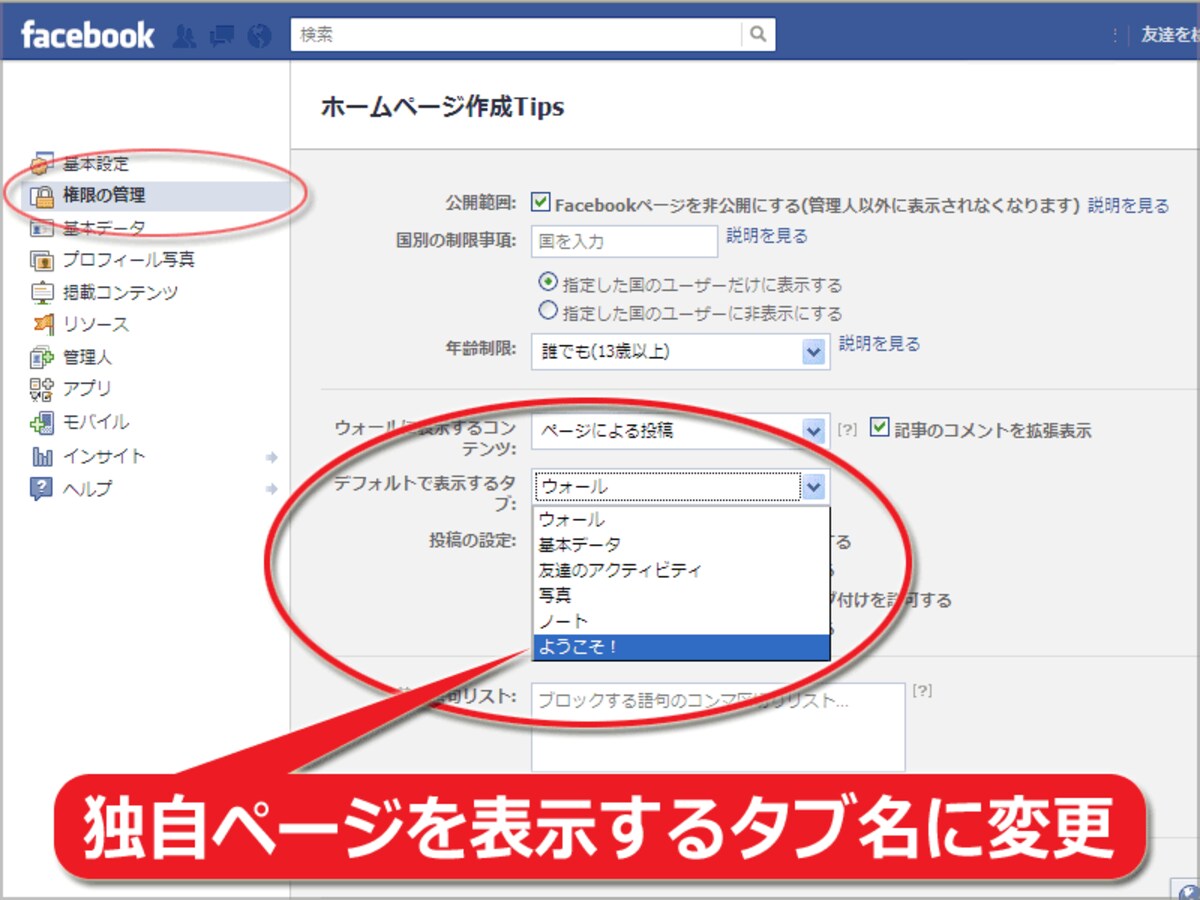The width and height of the screenshot is (1200, 900).
Task: Click the 基本データ sidebar icon
Action: [x=41, y=228]
